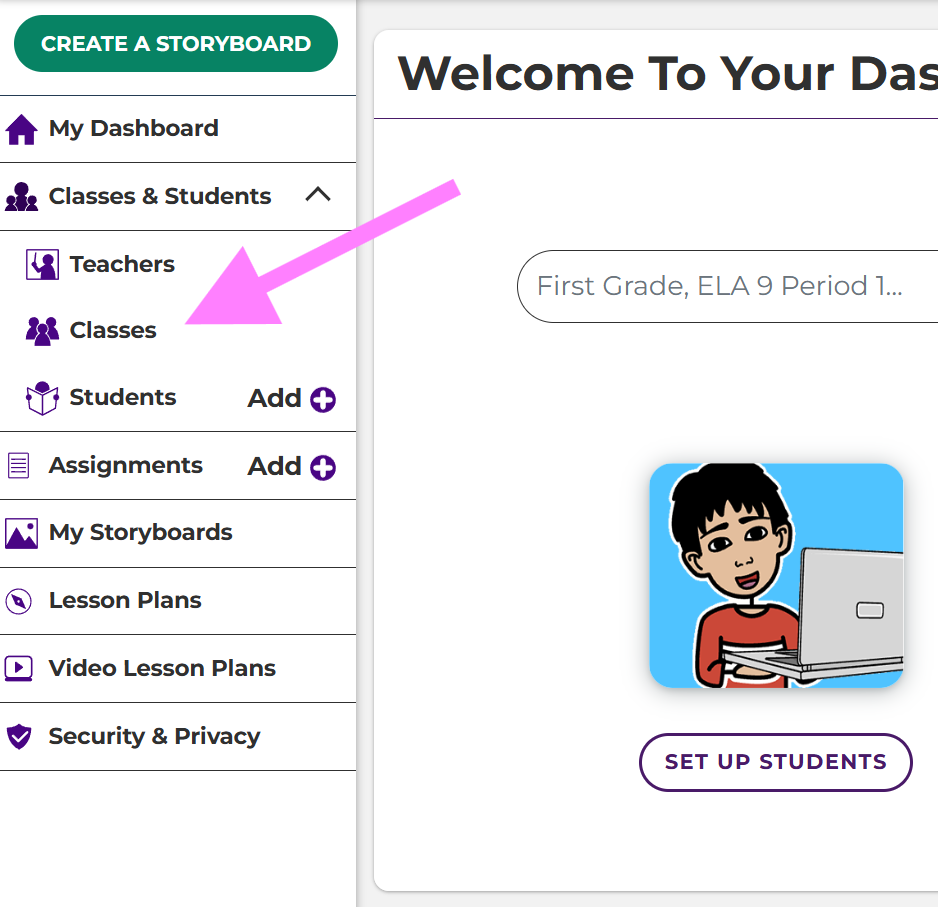Viewport: 938px width, 907px height.
Task: Click the Assignments document icon
Action: coord(18,466)
